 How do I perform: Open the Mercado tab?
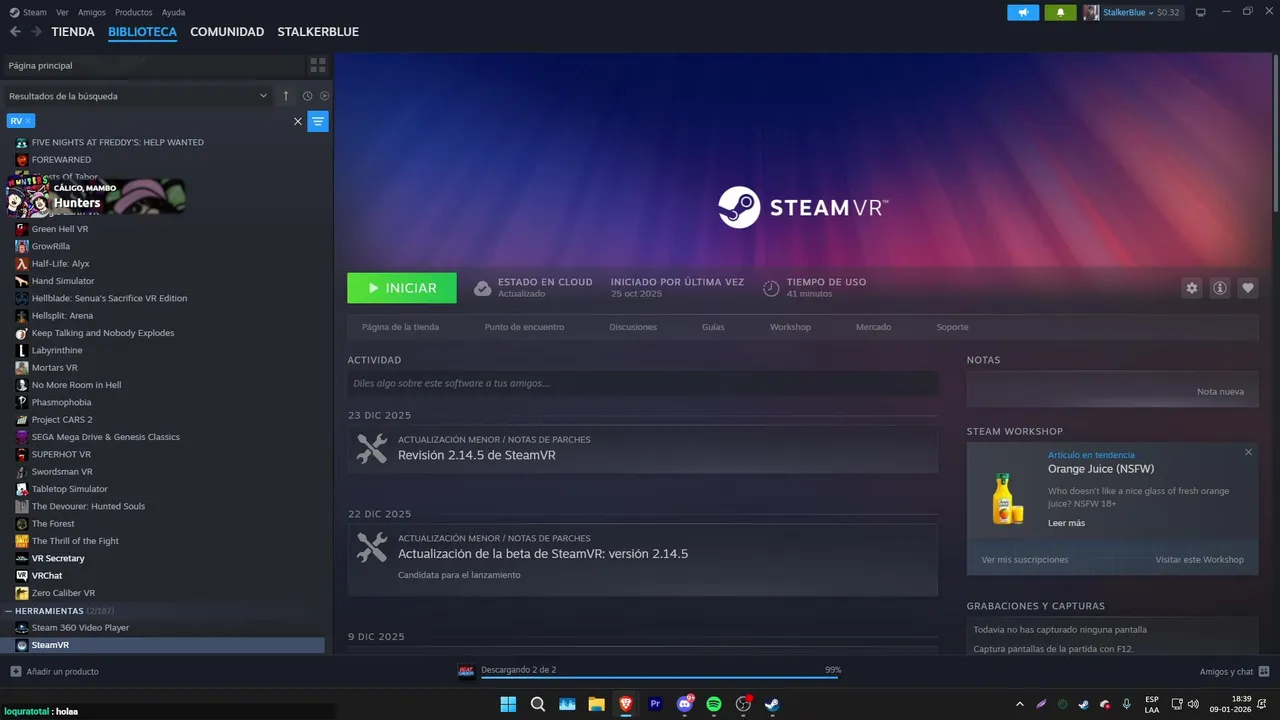click(x=873, y=327)
